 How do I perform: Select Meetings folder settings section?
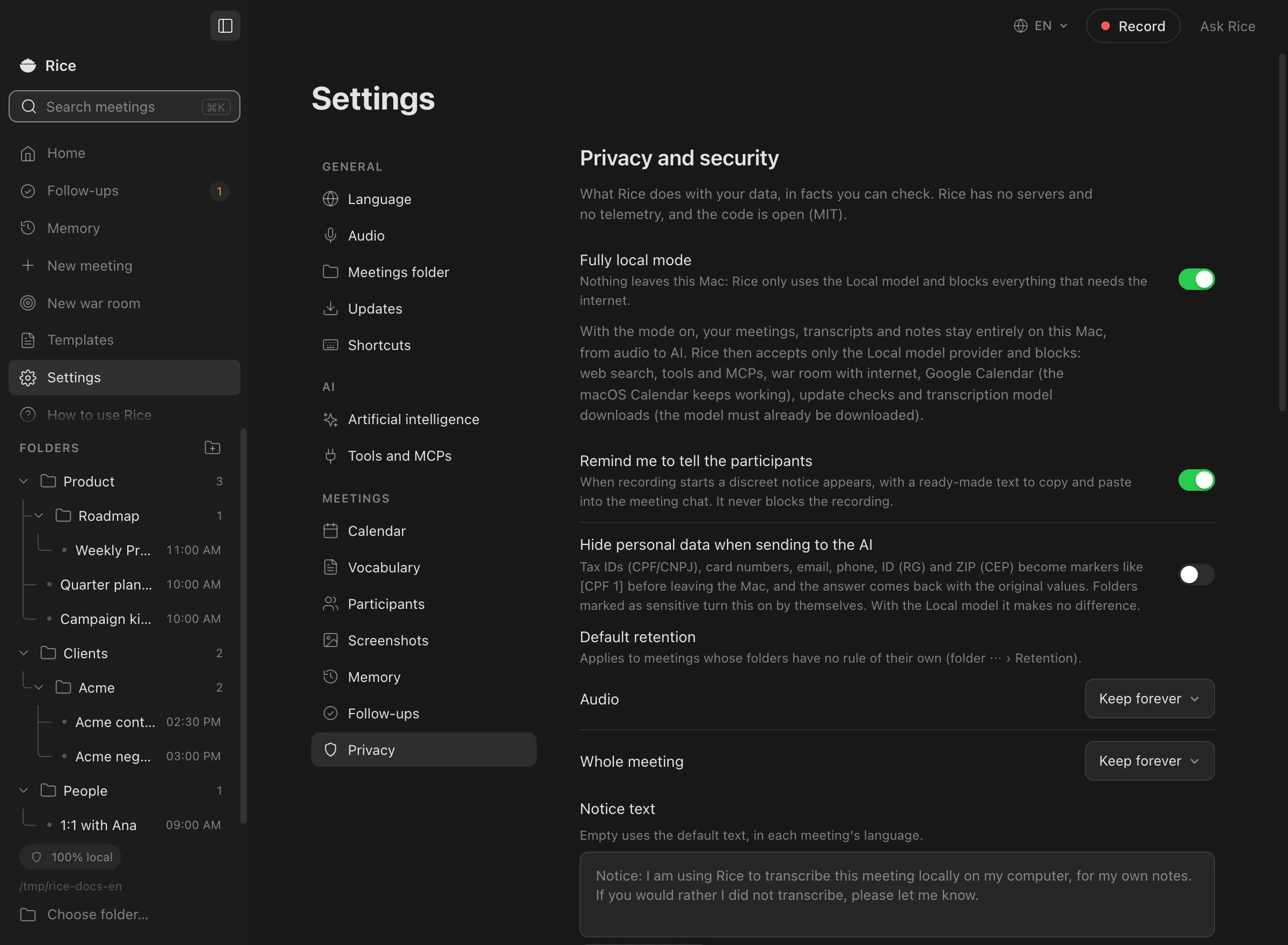423,272
